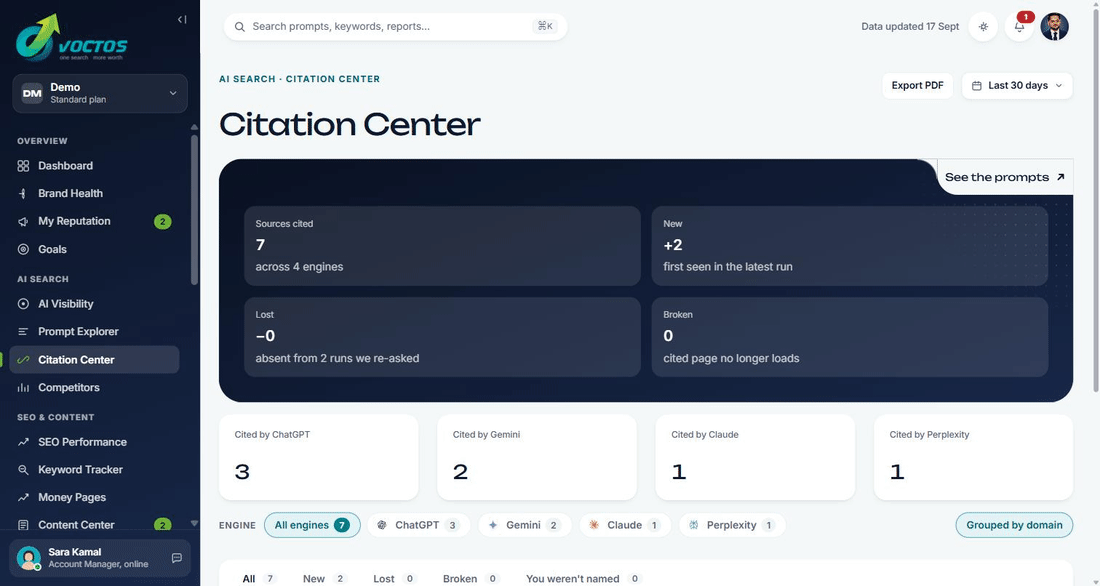
Task: Click the Dashboard grid icon
Action: [x=23, y=166]
